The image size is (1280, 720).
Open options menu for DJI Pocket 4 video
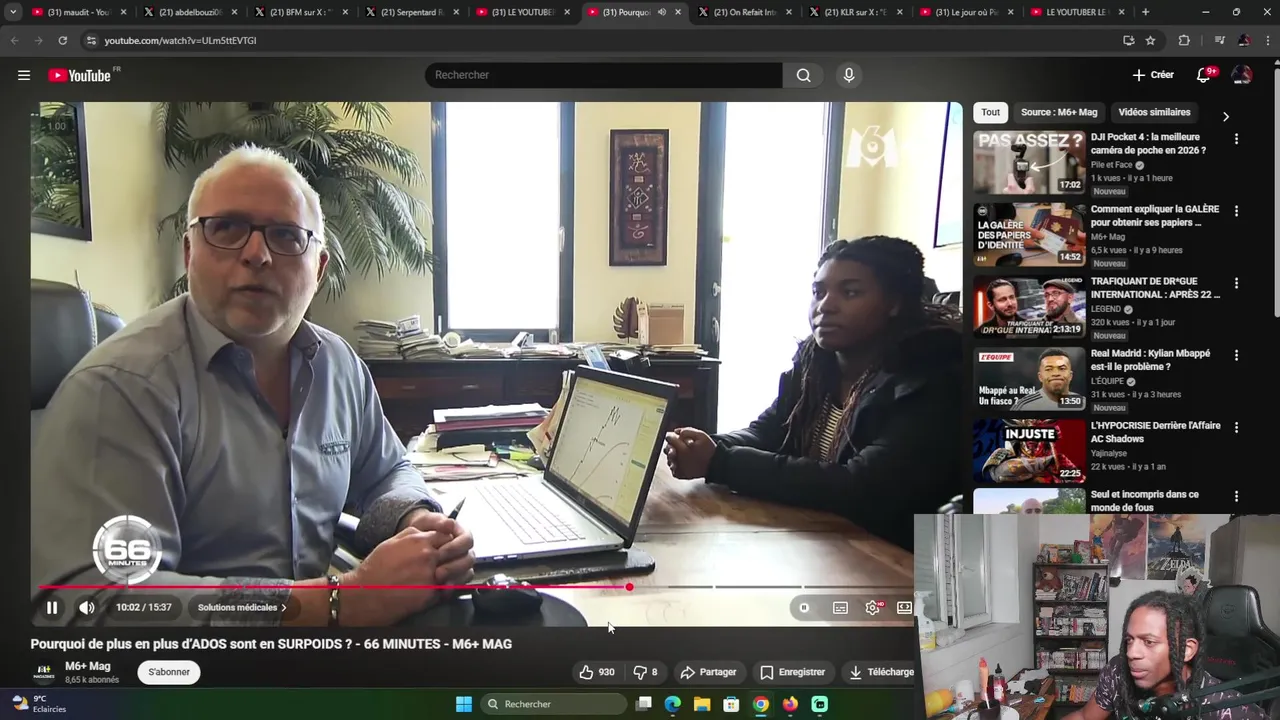coord(1236,139)
